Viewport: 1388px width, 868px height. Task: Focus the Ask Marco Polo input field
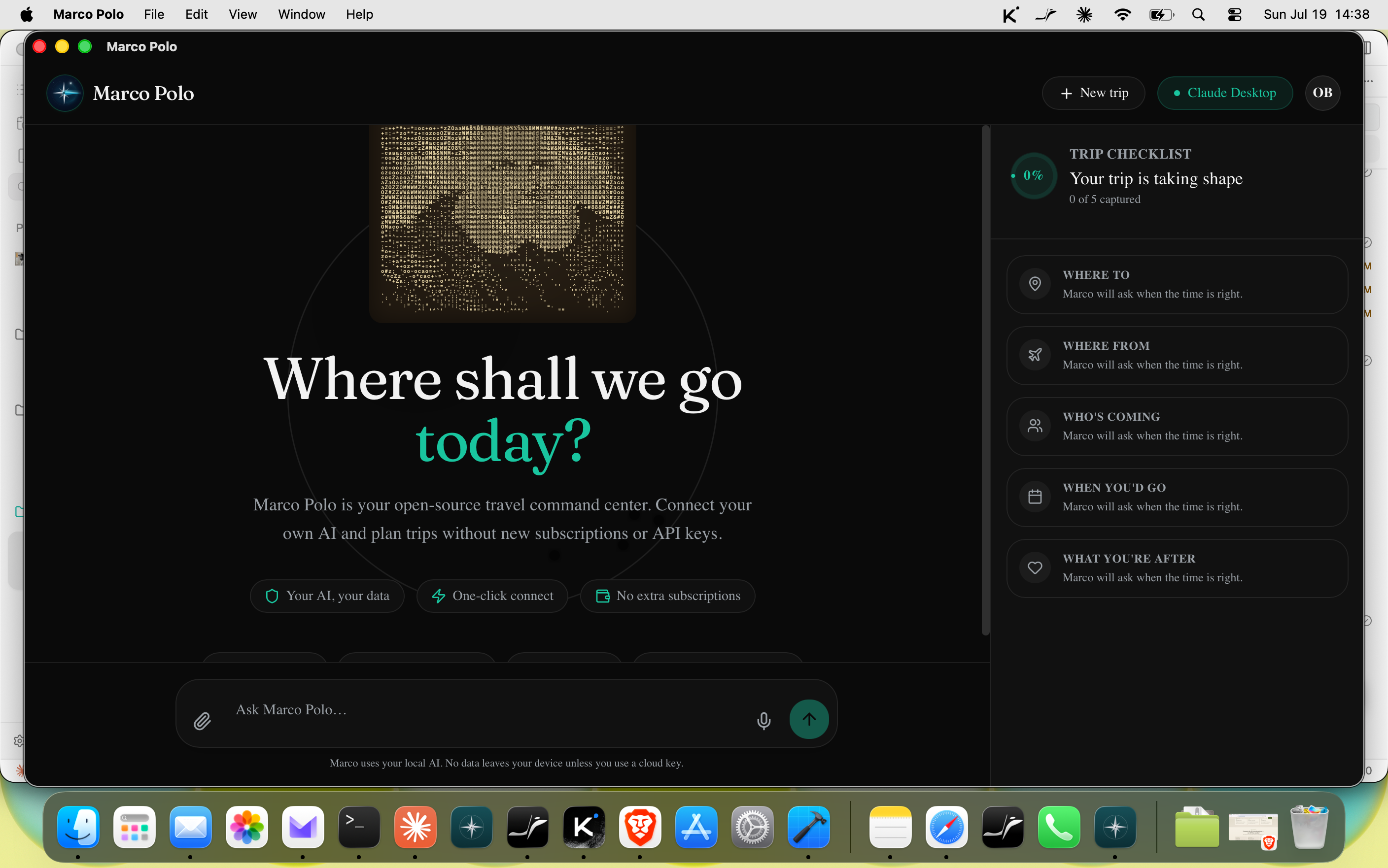click(x=488, y=710)
